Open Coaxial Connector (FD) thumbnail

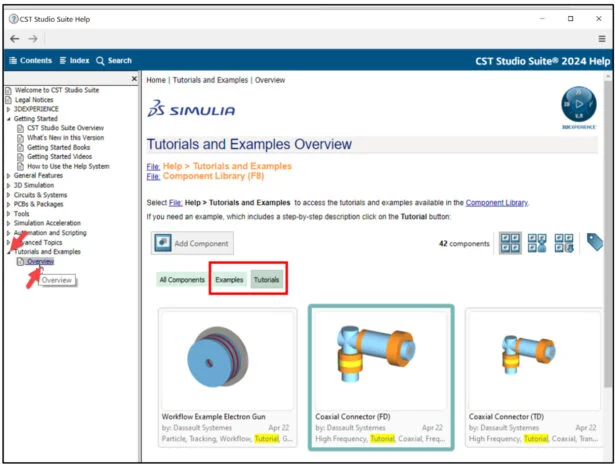click(381, 360)
